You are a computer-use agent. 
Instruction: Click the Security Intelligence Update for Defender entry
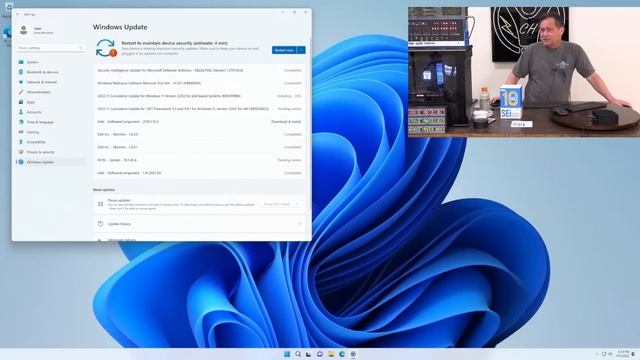pos(199,70)
